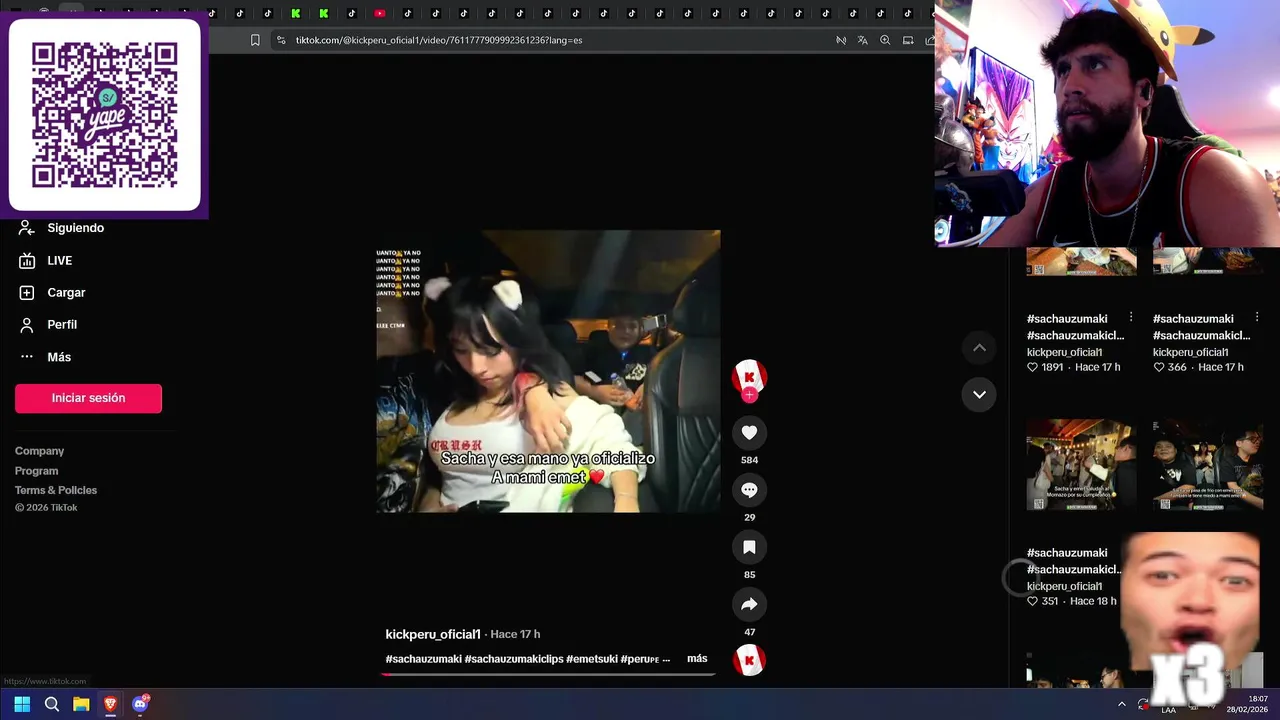Click the crossed-out N icon in the address bar

click(841, 40)
